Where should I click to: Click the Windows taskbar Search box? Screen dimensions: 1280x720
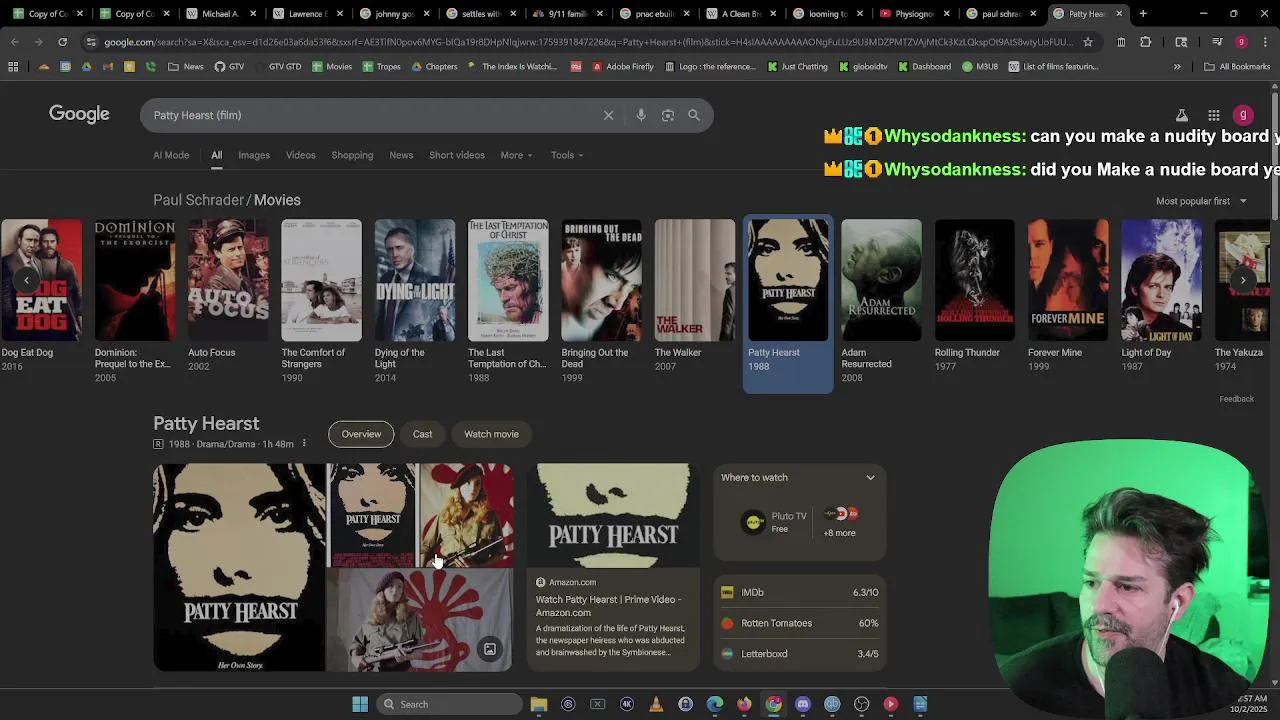pyautogui.click(x=451, y=704)
